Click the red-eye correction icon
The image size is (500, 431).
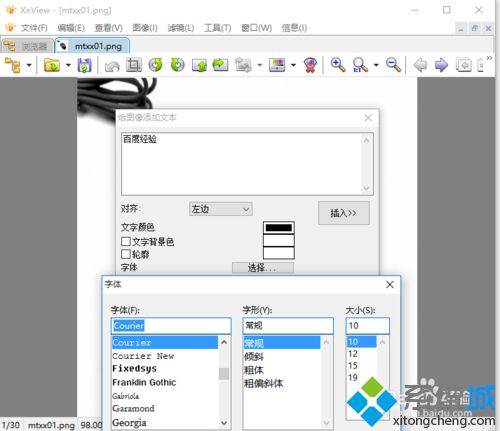pos(310,65)
